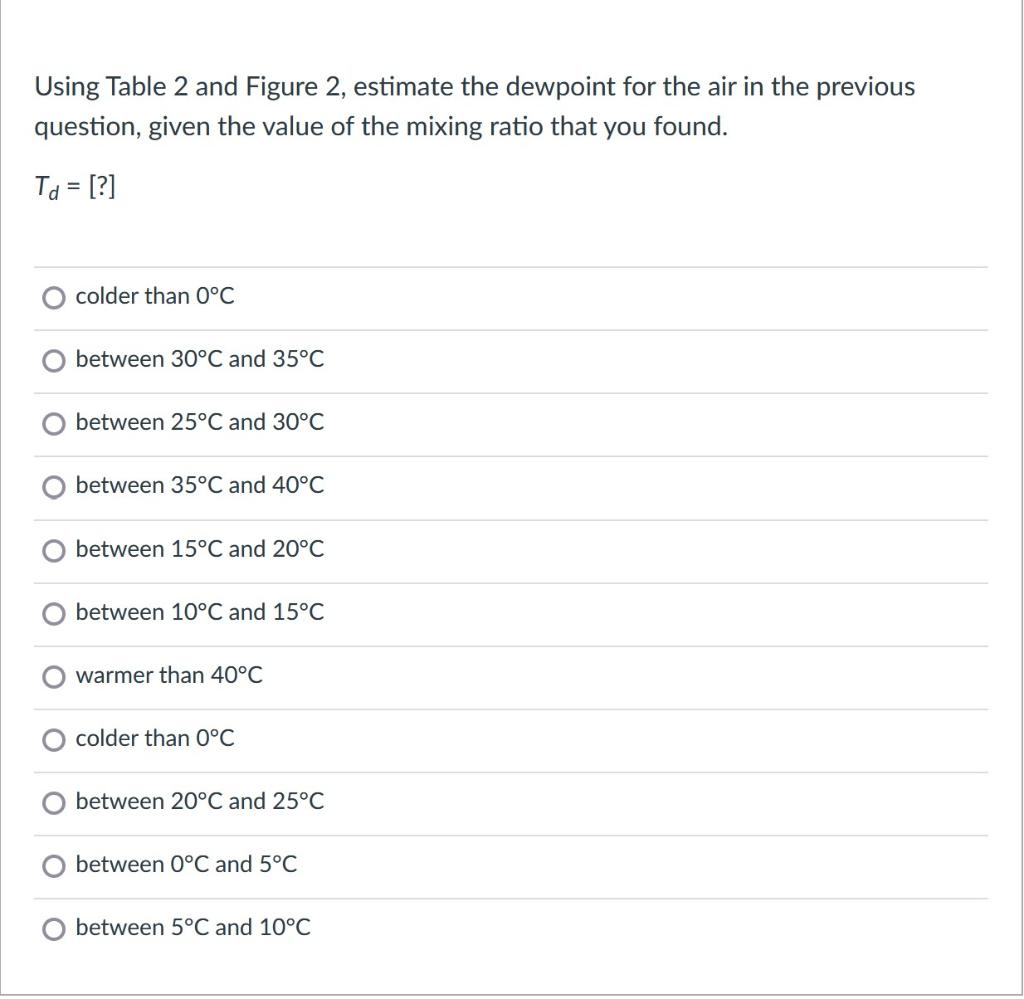Select the 'warmer than 40°C' radio button
1024x999 pixels.
pos(53,676)
